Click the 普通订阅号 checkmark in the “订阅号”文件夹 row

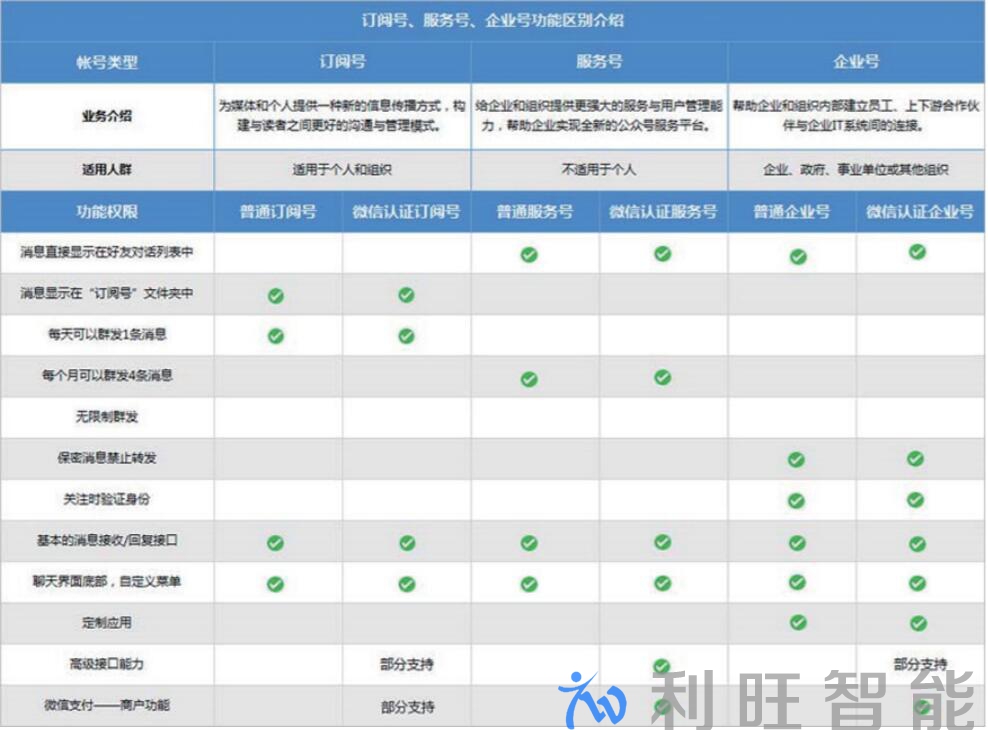pos(276,295)
